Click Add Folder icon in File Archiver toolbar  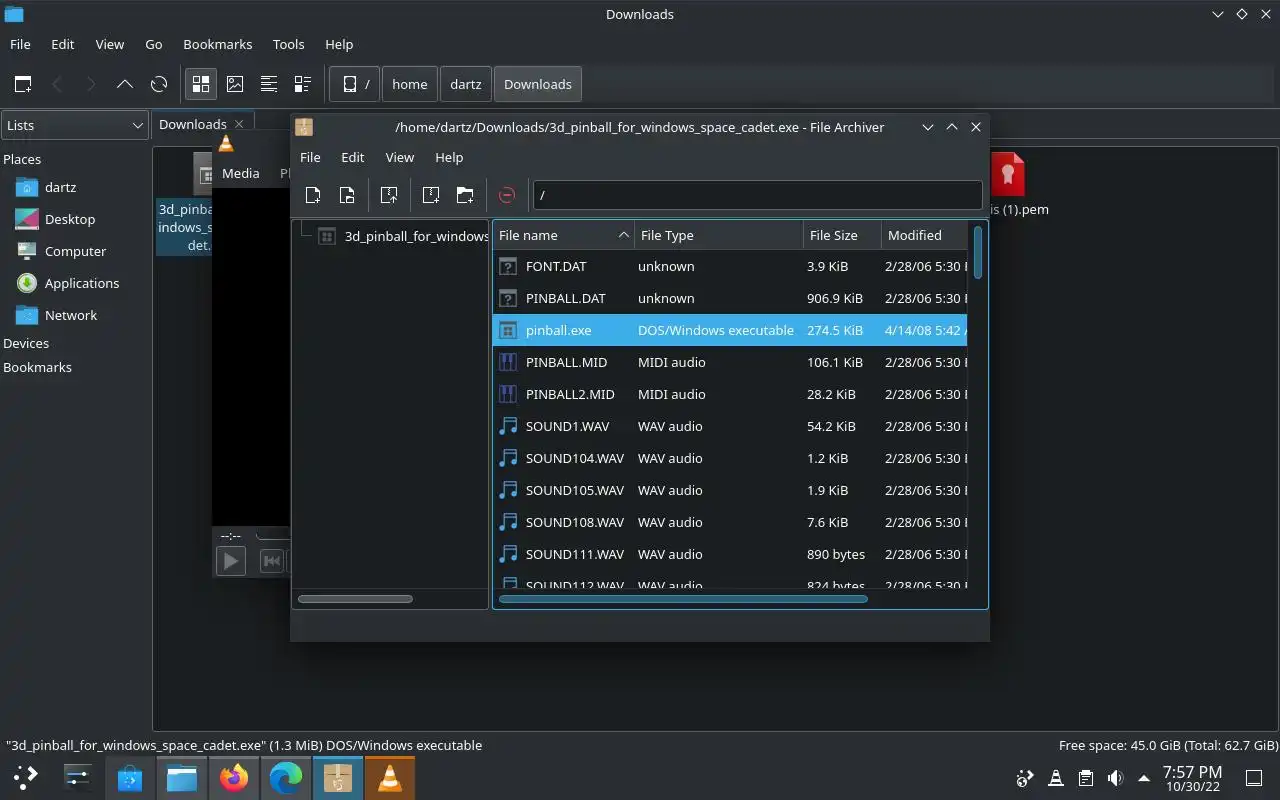[x=465, y=195]
